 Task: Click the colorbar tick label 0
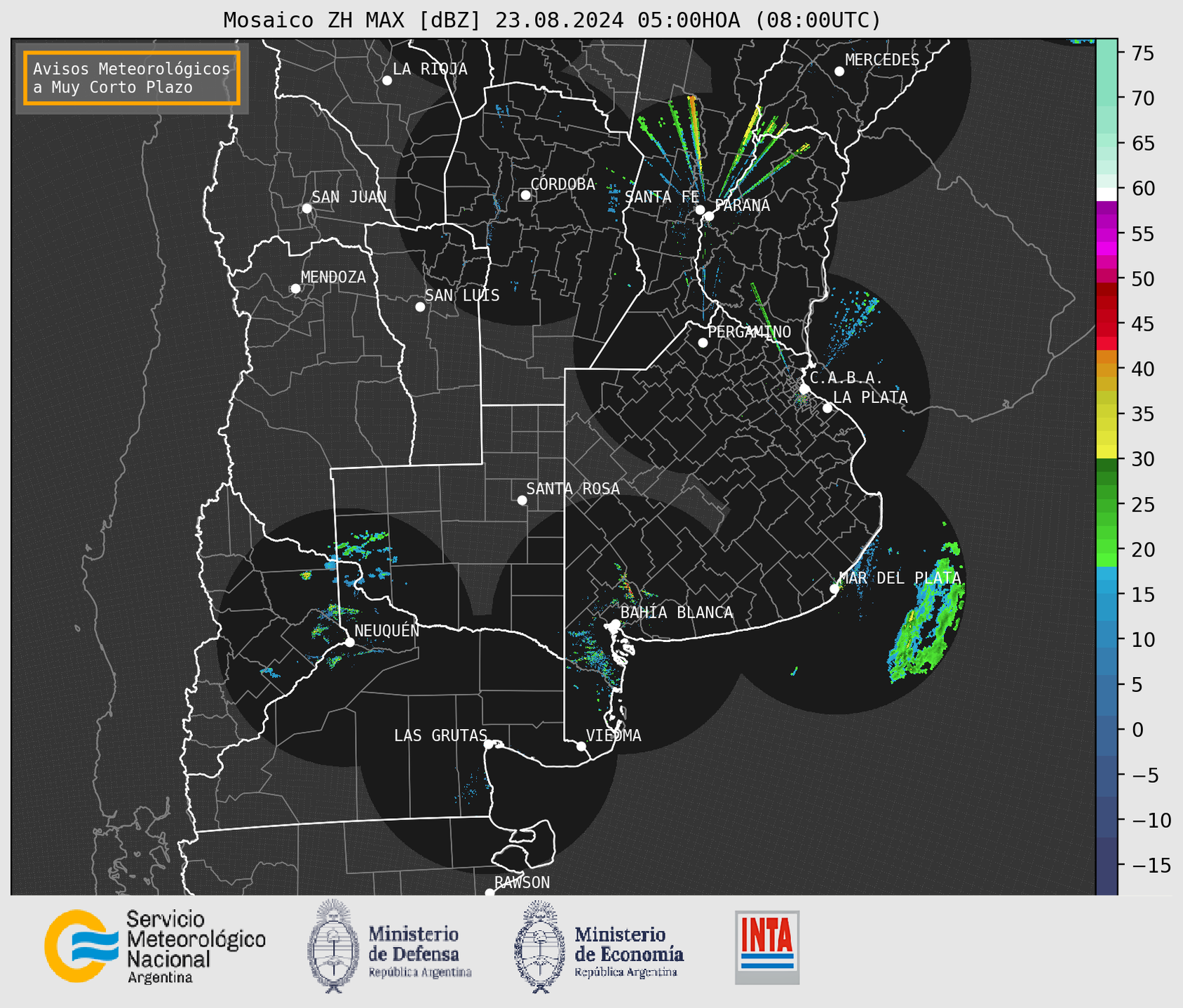tap(1137, 730)
